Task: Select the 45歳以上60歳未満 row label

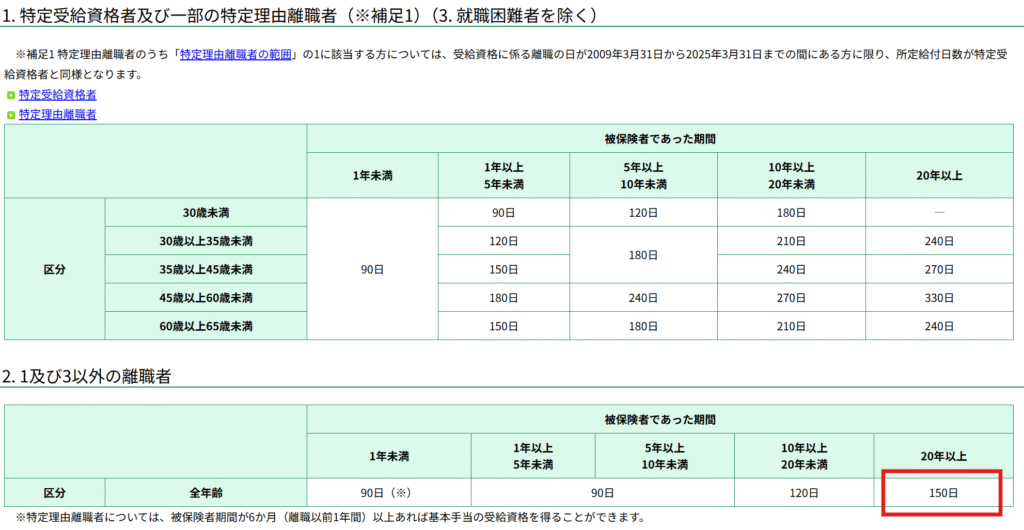Action: (x=206, y=298)
